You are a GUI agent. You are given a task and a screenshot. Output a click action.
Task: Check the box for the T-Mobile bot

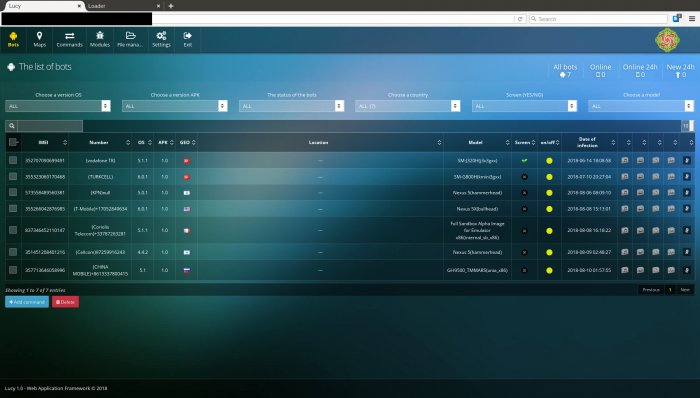coord(13,208)
